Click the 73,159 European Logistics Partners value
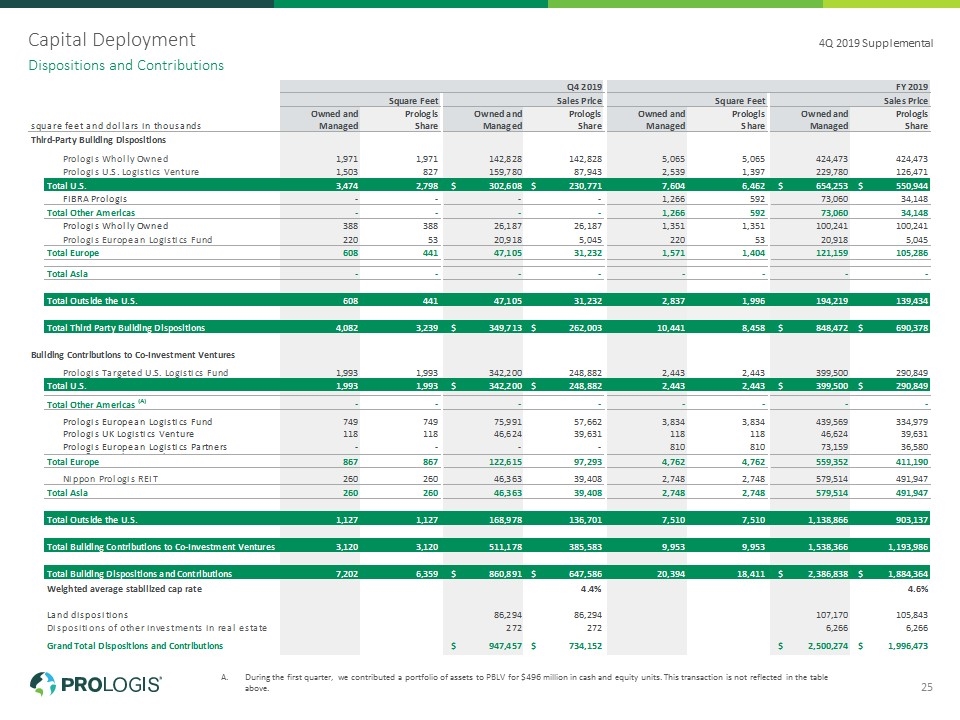This screenshot has height=720, width=960. [834, 447]
